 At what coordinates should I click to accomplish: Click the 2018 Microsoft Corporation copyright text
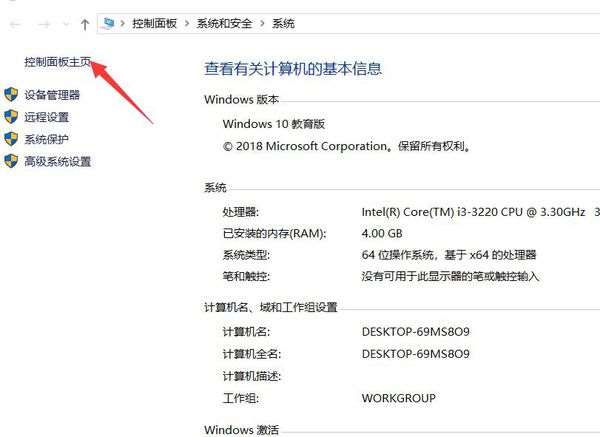[x=347, y=146]
